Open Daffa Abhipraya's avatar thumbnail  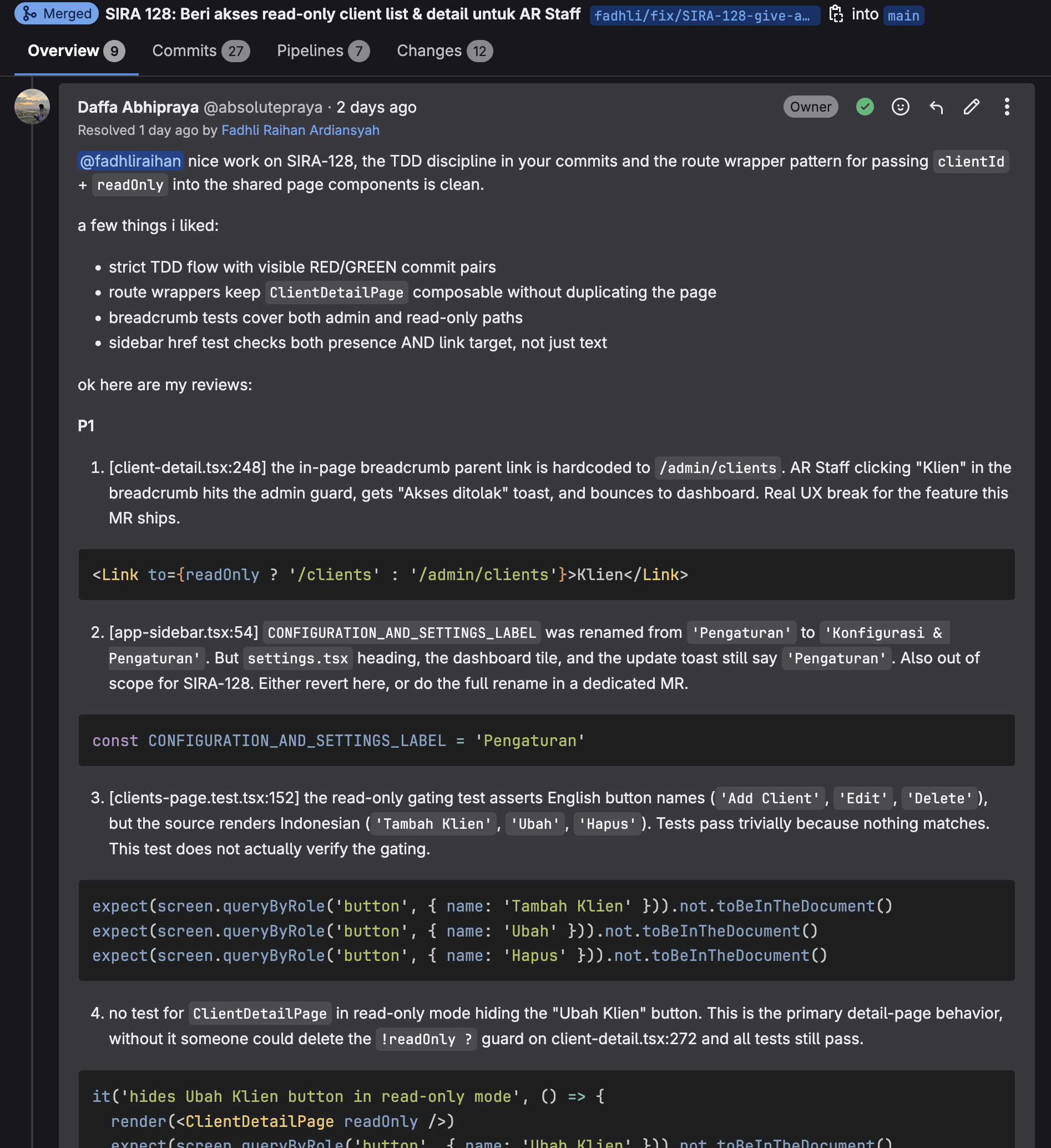point(32,107)
